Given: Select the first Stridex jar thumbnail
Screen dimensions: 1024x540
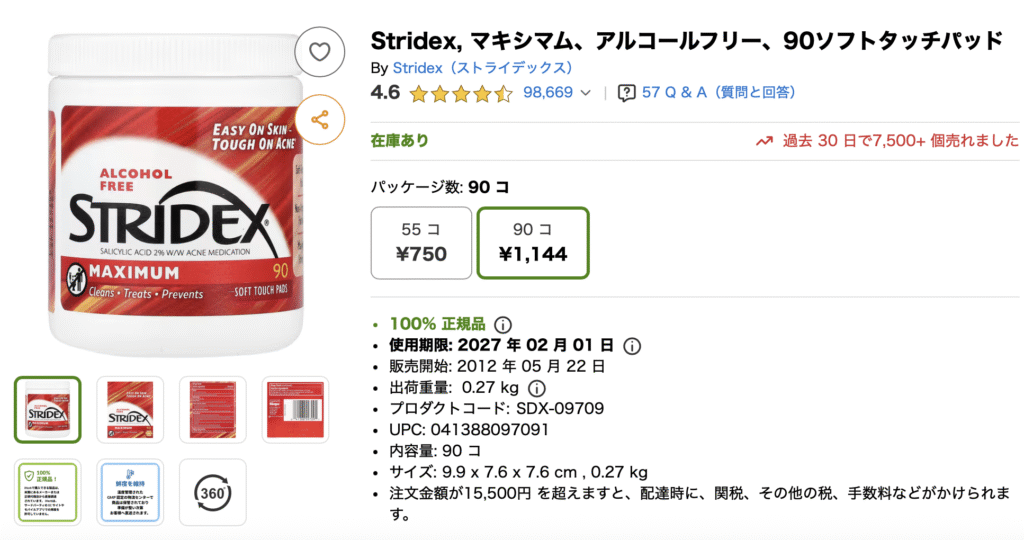Looking at the screenshot, I should (x=47, y=409).
